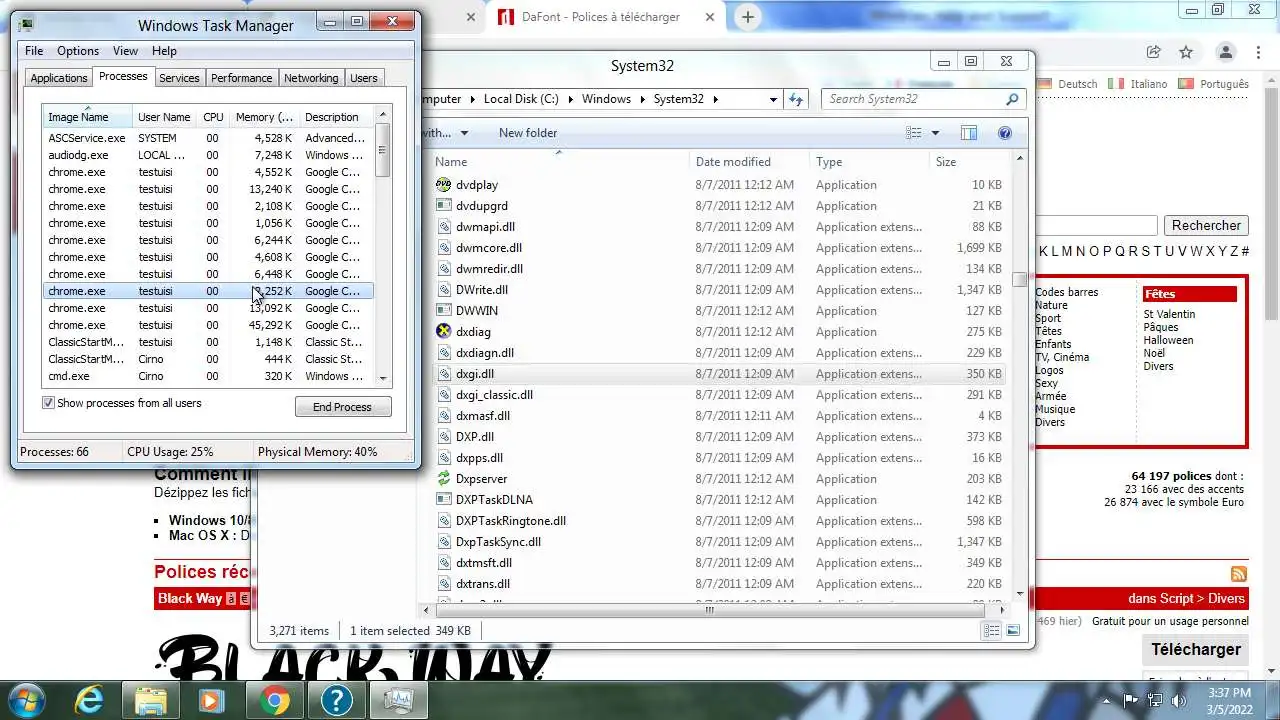Viewport: 1280px width, 720px height.
Task: Click the magnifier in Search System32 box
Action: click(1012, 99)
